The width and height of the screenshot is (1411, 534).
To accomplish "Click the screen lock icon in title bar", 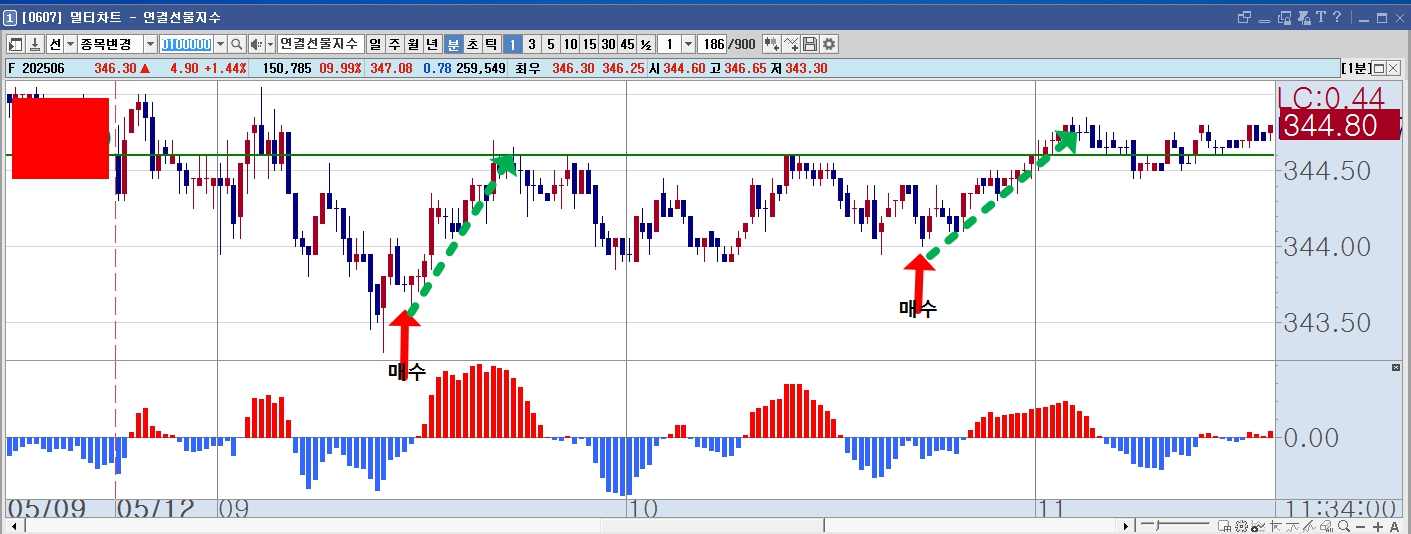I will click(x=1285, y=17).
